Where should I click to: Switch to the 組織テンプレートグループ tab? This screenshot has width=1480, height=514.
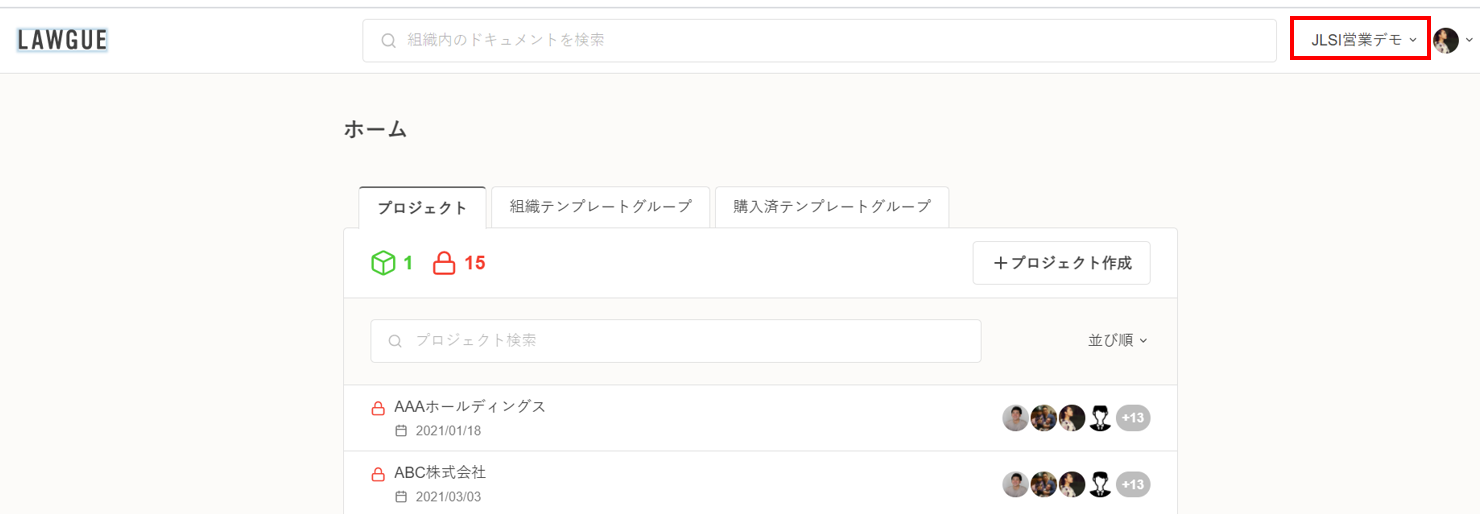[x=600, y=207]
